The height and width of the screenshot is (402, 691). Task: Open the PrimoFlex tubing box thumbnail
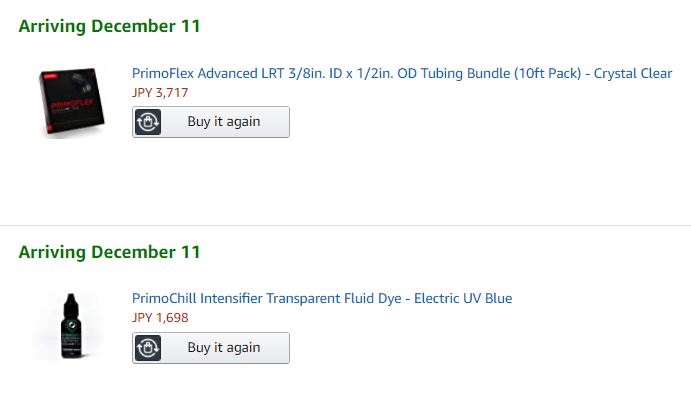click(x=75, y=102)
